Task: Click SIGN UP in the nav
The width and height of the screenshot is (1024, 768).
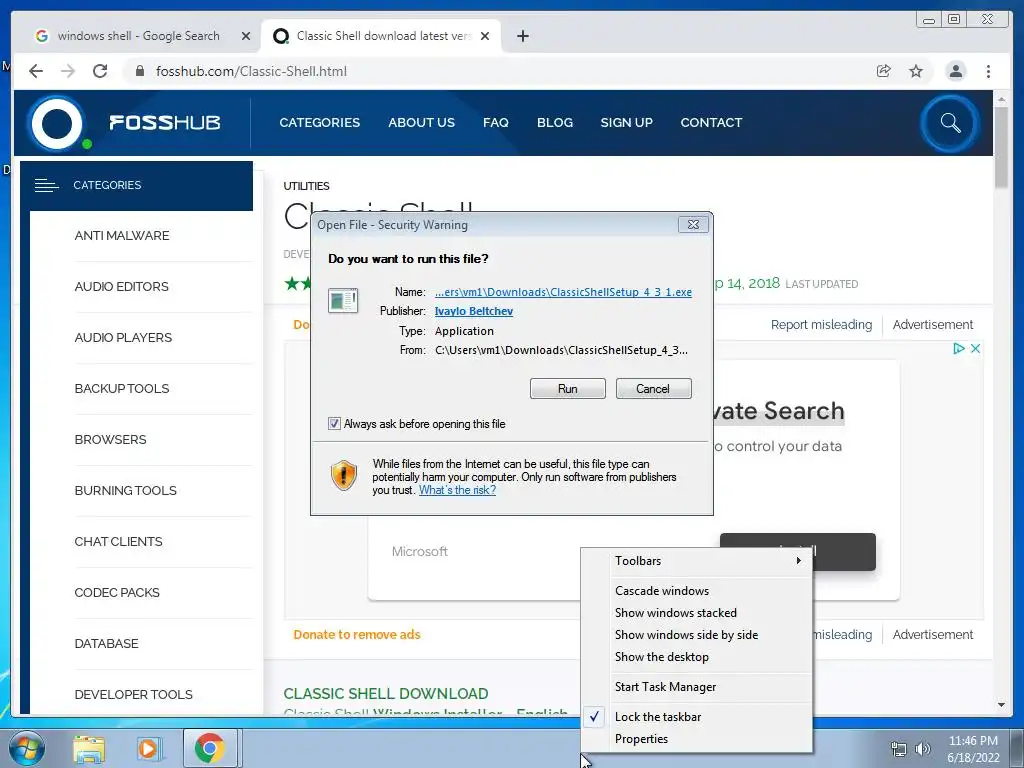Action: click(626, 123)
